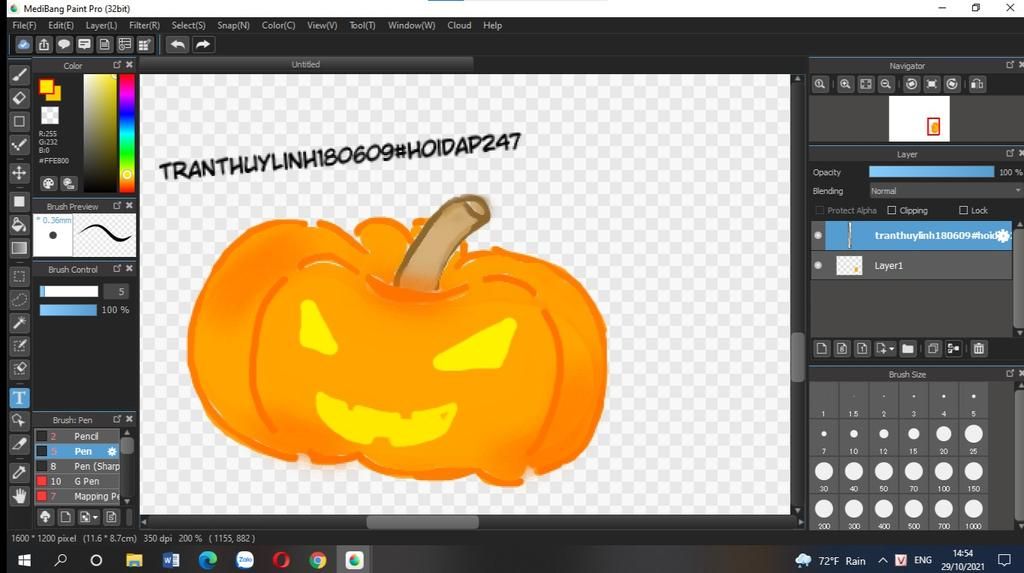
Task: Click Navigator zoom in magnifier
Action: pyautogui.click(x=845, y=84)
